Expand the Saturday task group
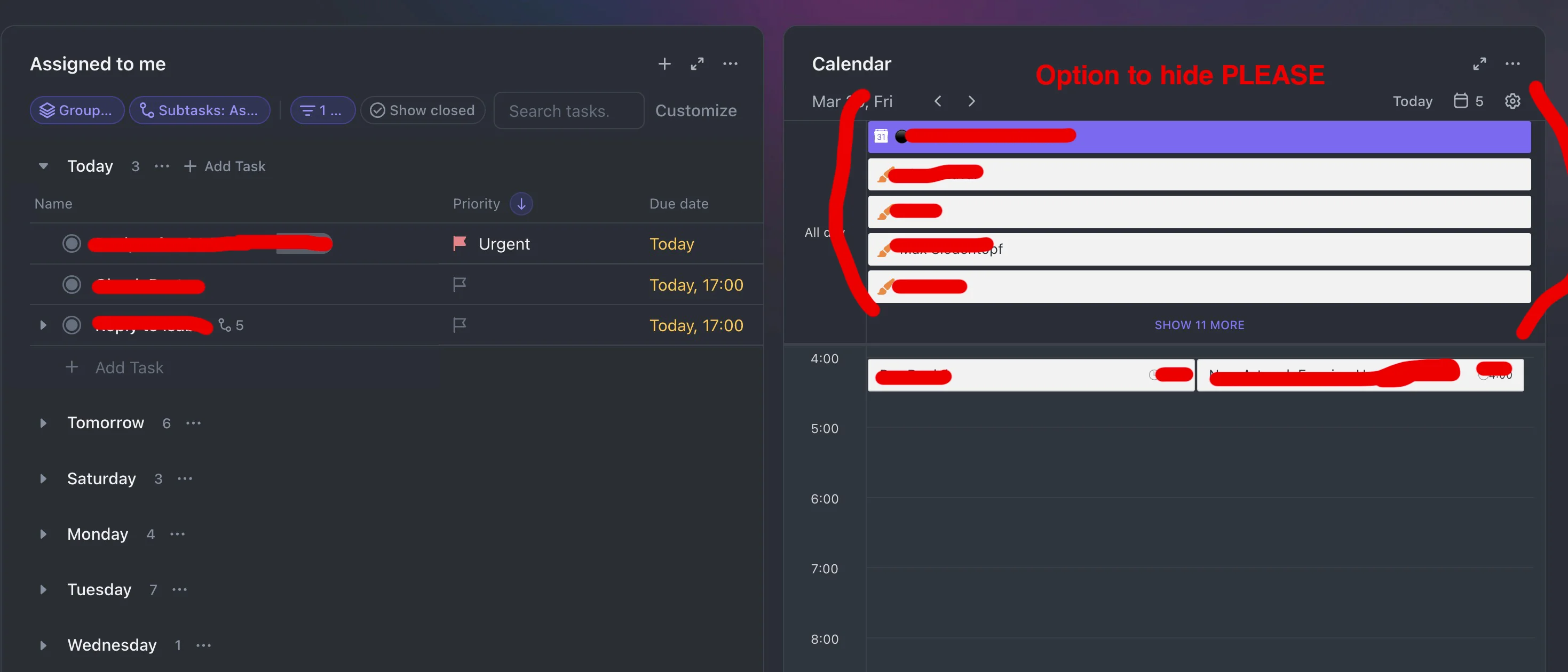The width and height of the screenshot is (1568, 672). [43, 478]
